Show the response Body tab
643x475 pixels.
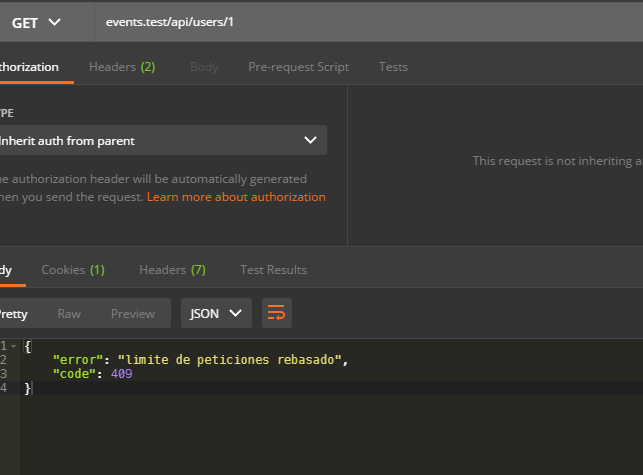pos(6,270)
